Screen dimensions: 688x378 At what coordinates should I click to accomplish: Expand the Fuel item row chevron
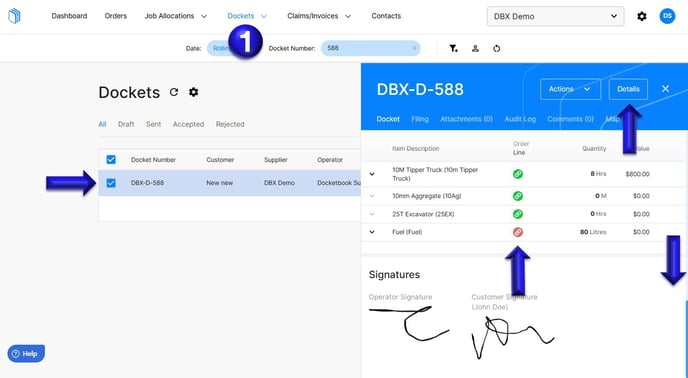coord(372,232)
